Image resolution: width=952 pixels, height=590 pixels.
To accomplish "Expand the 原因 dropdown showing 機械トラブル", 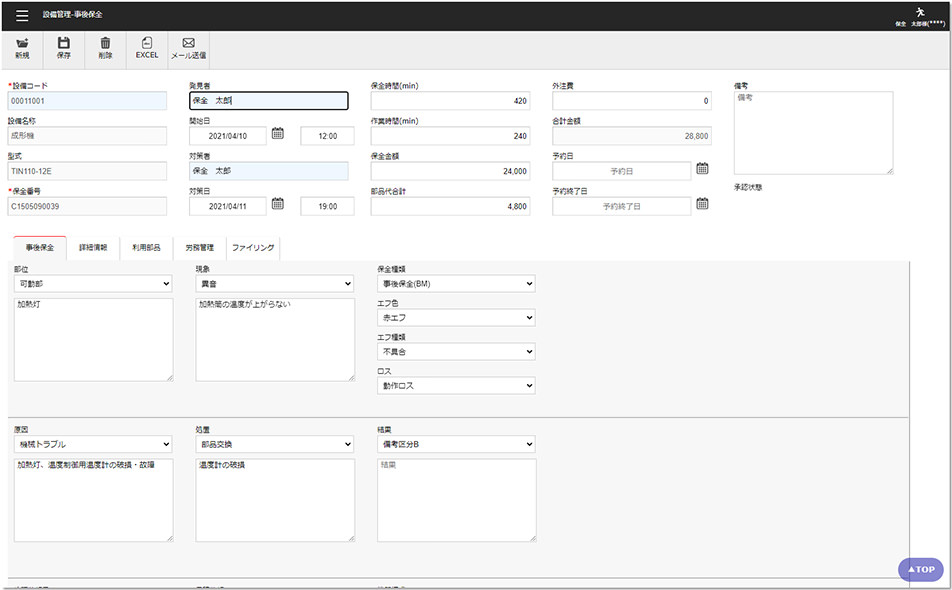I will (x=93, y=444).
